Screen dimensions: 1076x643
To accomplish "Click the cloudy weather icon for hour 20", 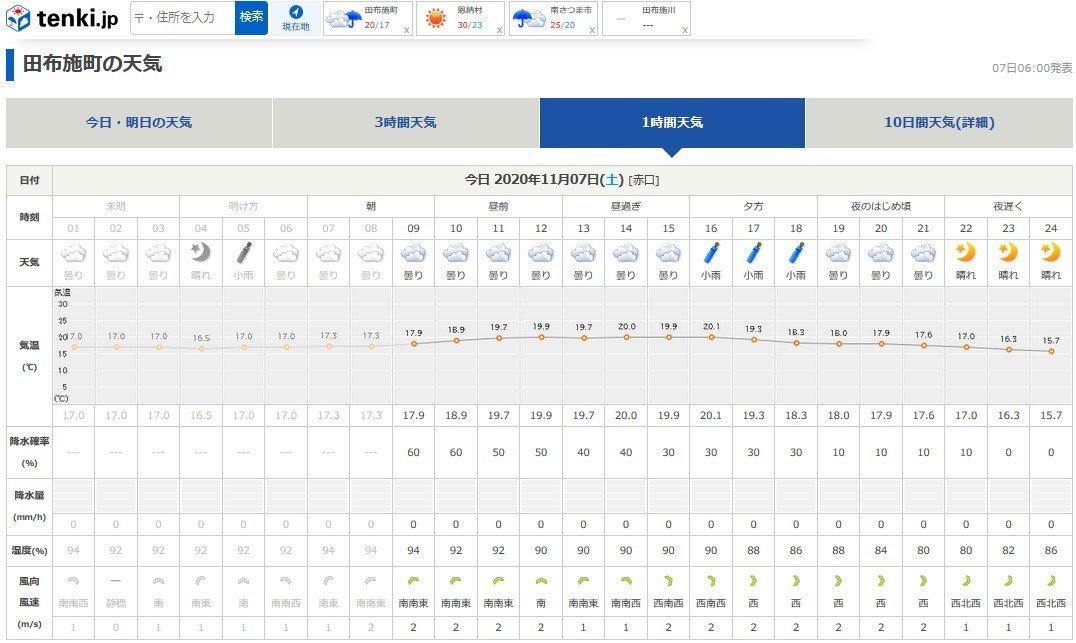I will [881, 254].
